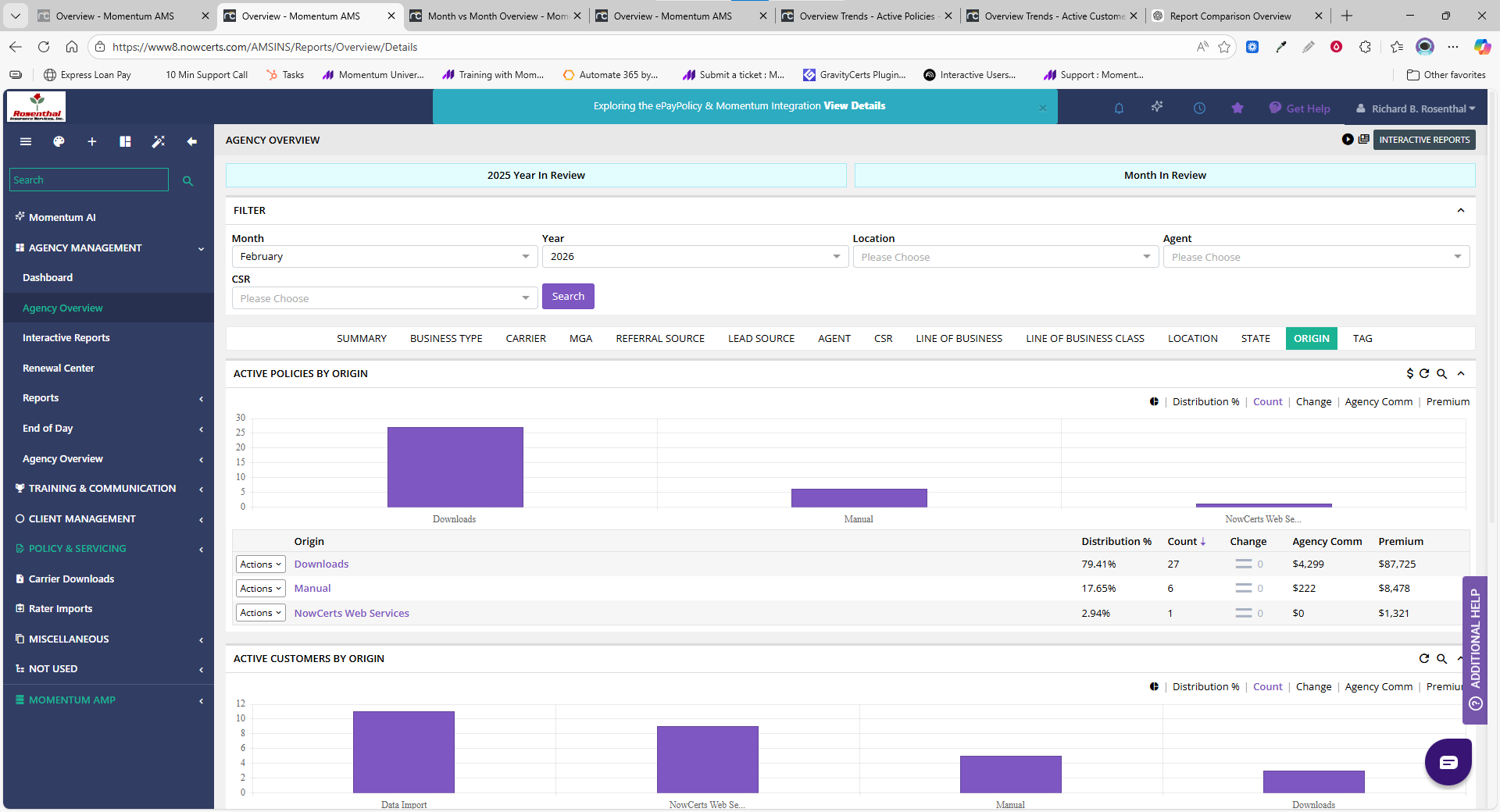
Task: Open Month In Review
Action: [1165, 175]
